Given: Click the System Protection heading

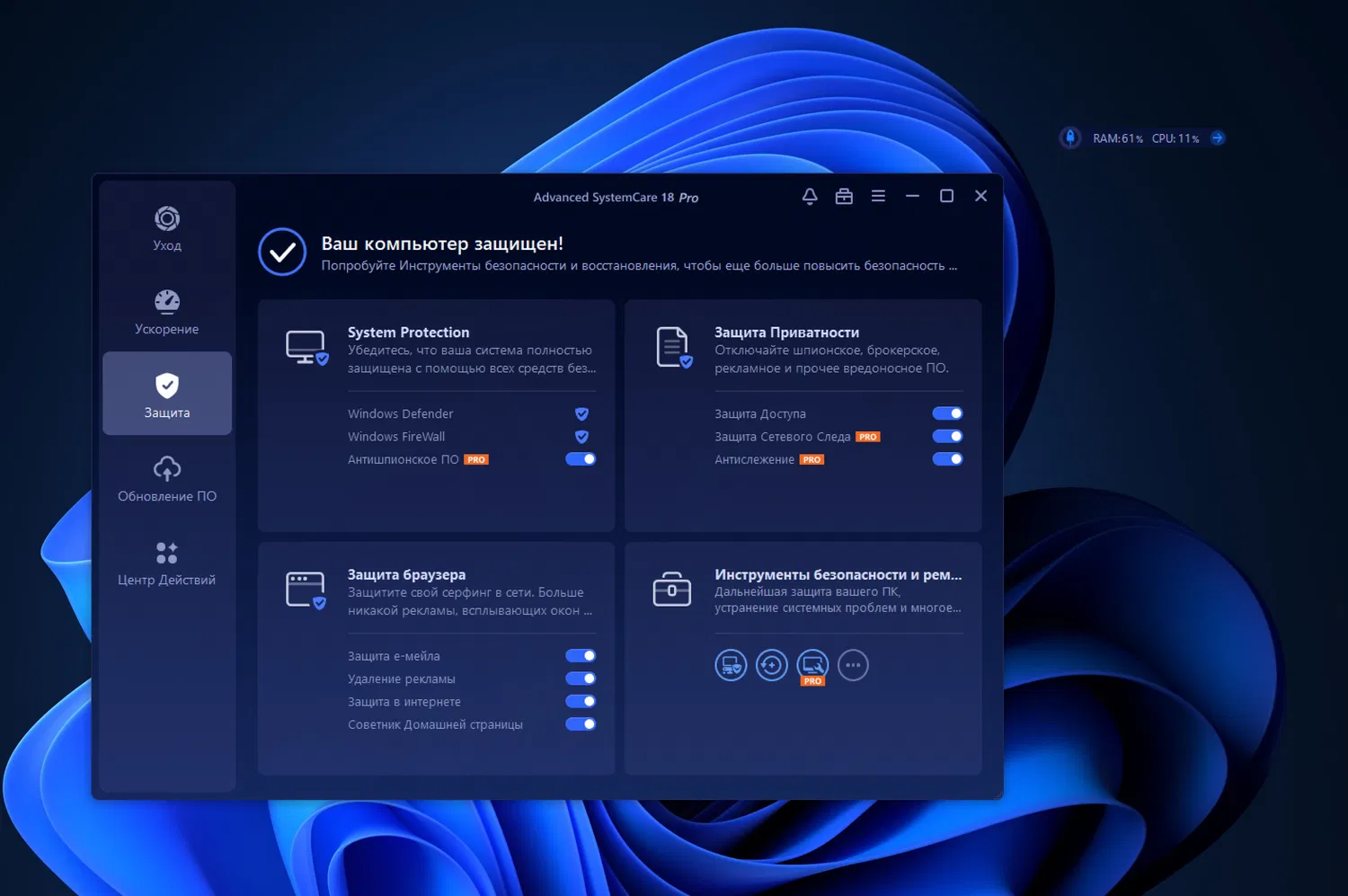Looking at the screenshot, I should (x=409, y=333).
